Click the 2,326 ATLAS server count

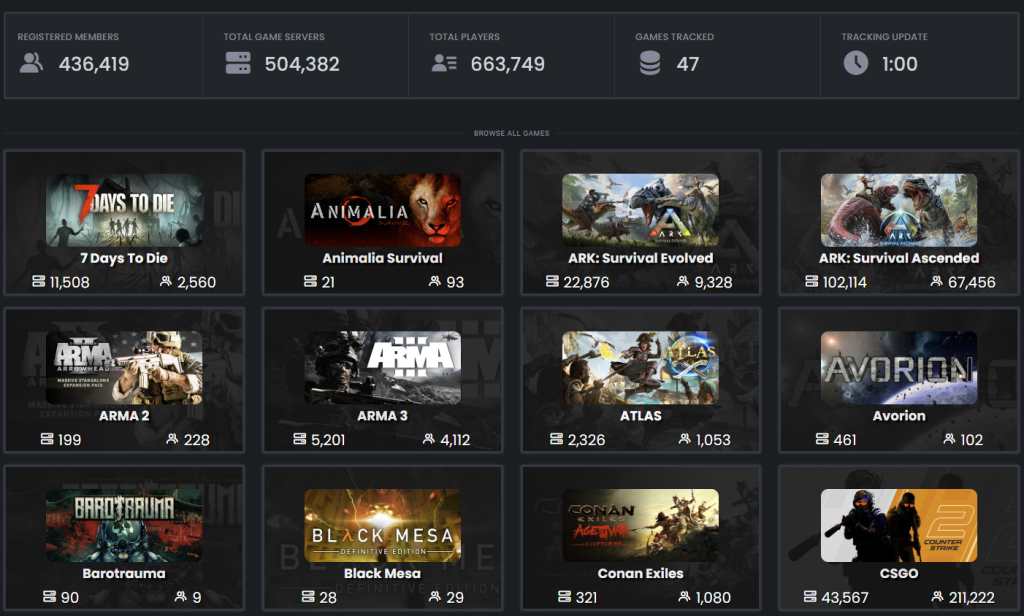pyautogui.click(x=586, y=440)
